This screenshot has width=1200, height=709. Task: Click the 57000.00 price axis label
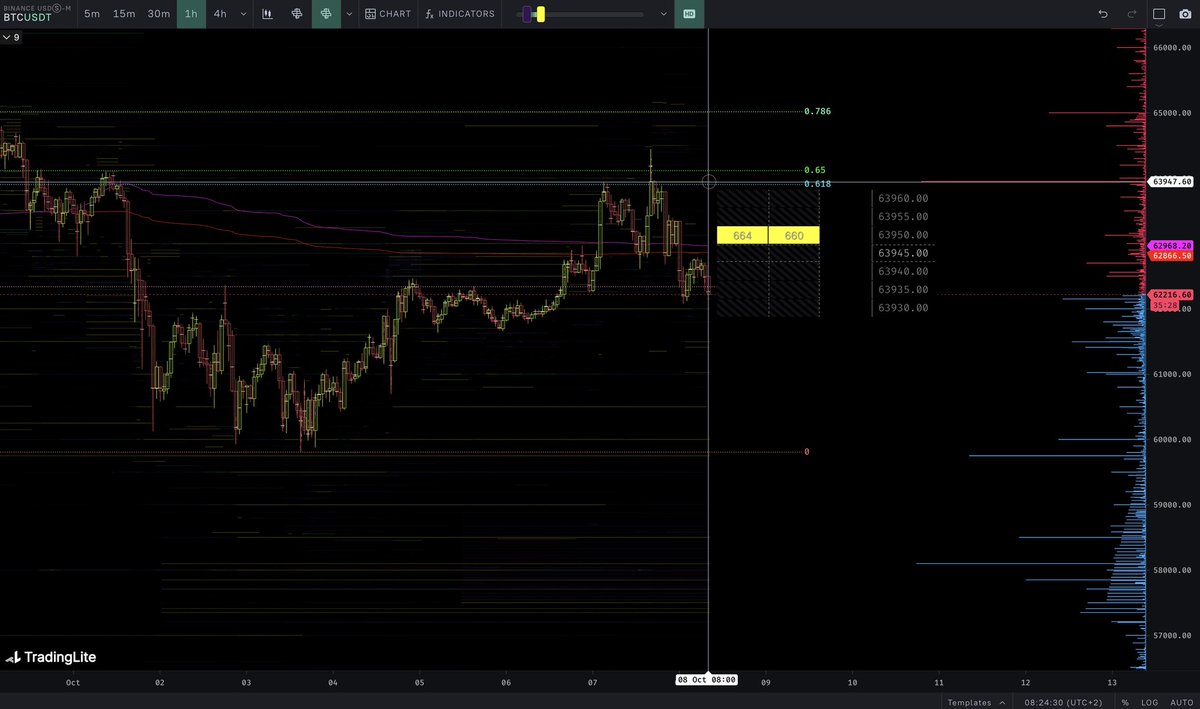[1172, 636]
